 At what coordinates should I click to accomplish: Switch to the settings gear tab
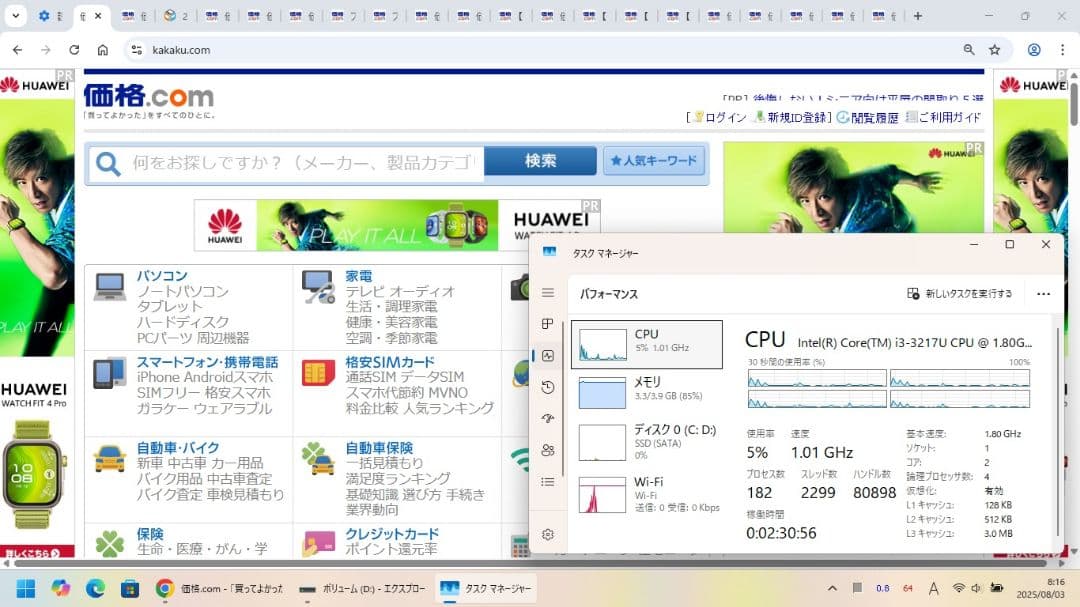[51, 15]
